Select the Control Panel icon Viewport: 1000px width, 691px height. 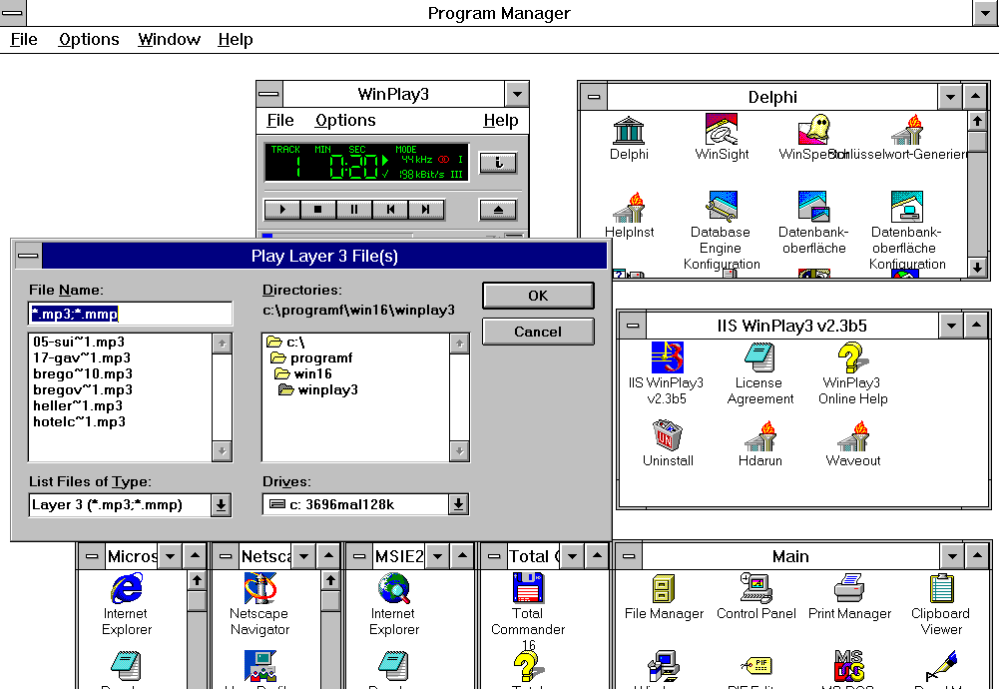(x=756, y=588)
